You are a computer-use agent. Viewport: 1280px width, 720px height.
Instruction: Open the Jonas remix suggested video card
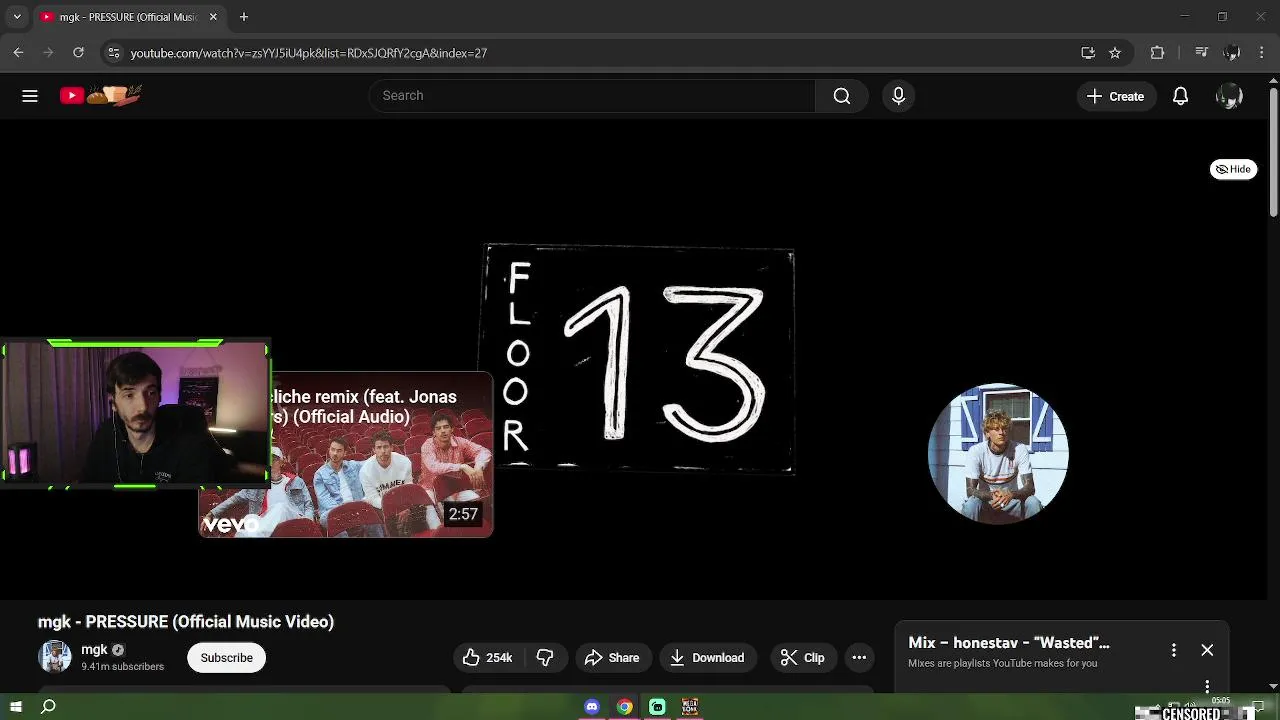[381, 455]
